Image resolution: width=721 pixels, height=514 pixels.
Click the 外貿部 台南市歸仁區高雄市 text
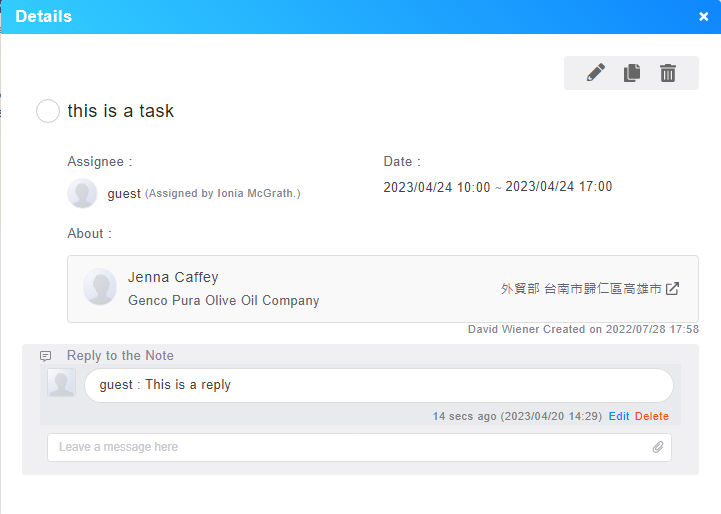click(581, 289)
